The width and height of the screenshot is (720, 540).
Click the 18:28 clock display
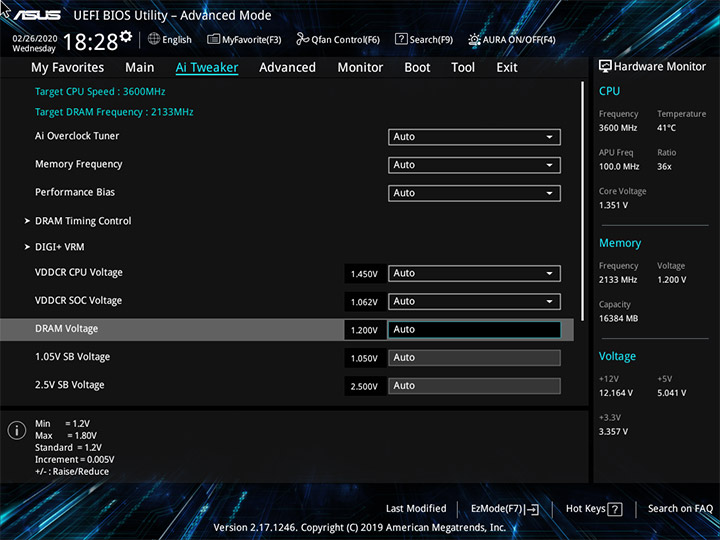(90, 42)
